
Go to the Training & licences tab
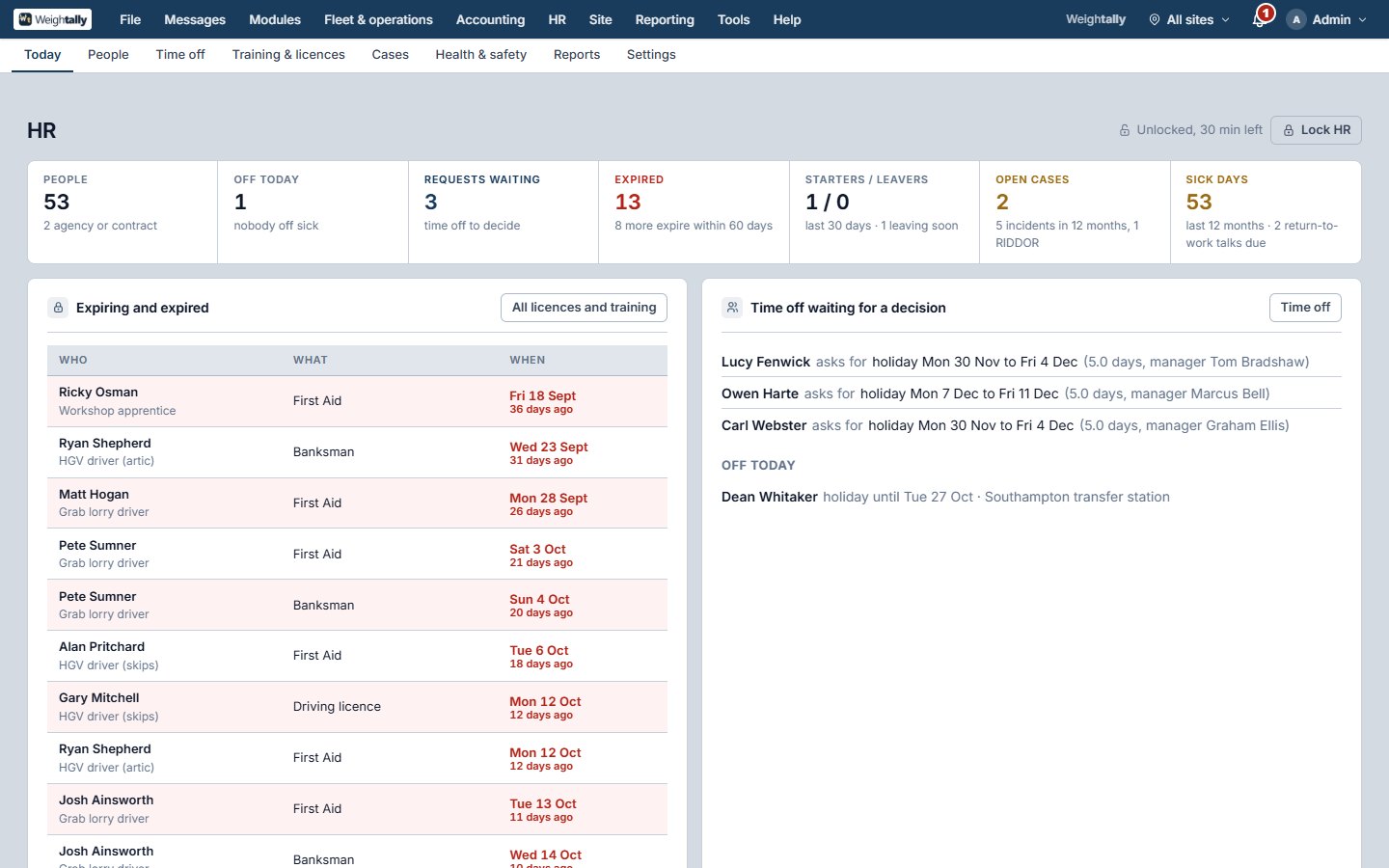click(x=288, y=55)
